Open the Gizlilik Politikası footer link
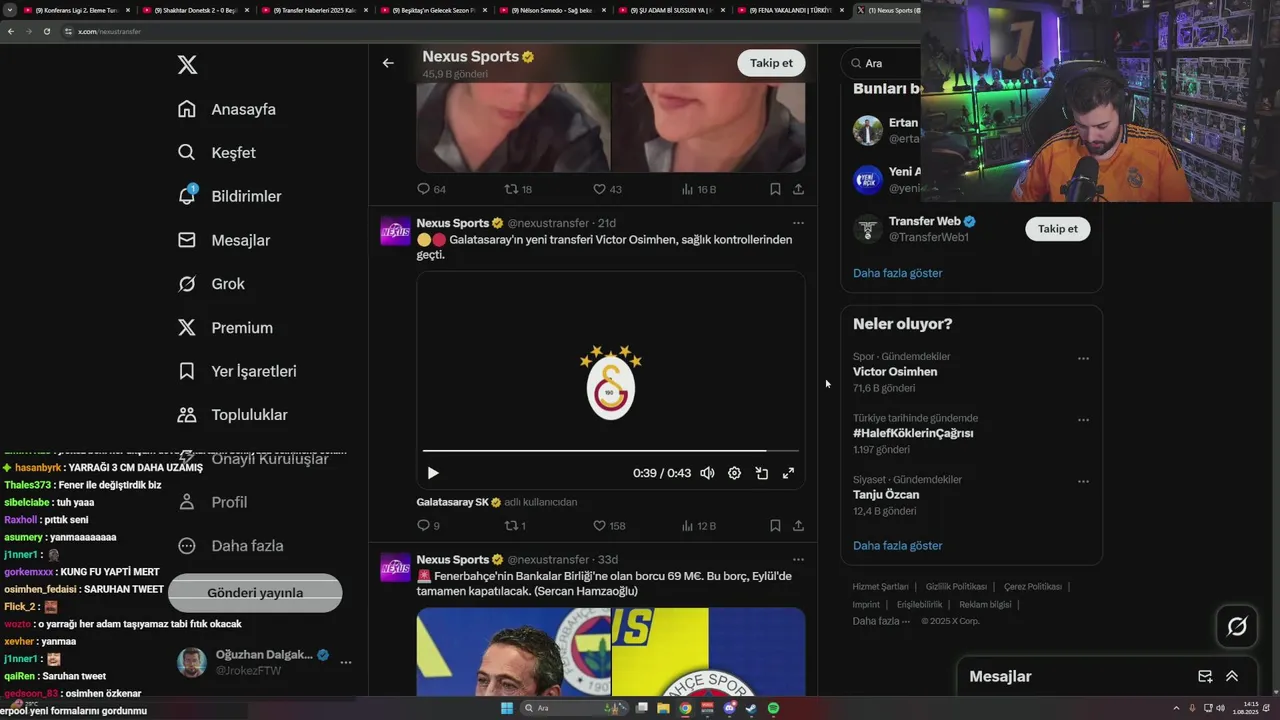Viewport: 1280px width, 720px height. click(x=956, y=587)
